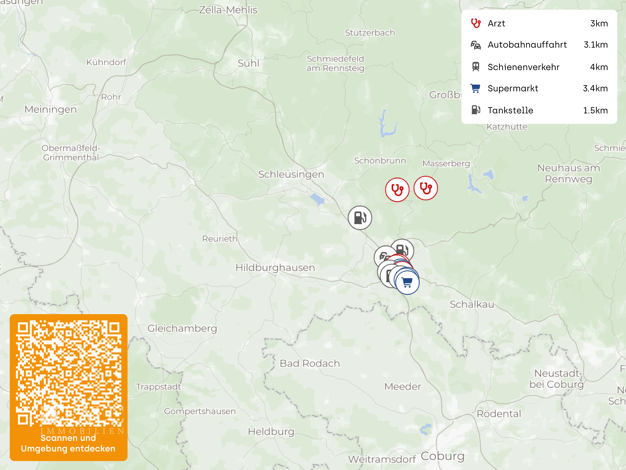
Task: Select the gas station marker southeast of Schleusingen
Action: point(360,218)
